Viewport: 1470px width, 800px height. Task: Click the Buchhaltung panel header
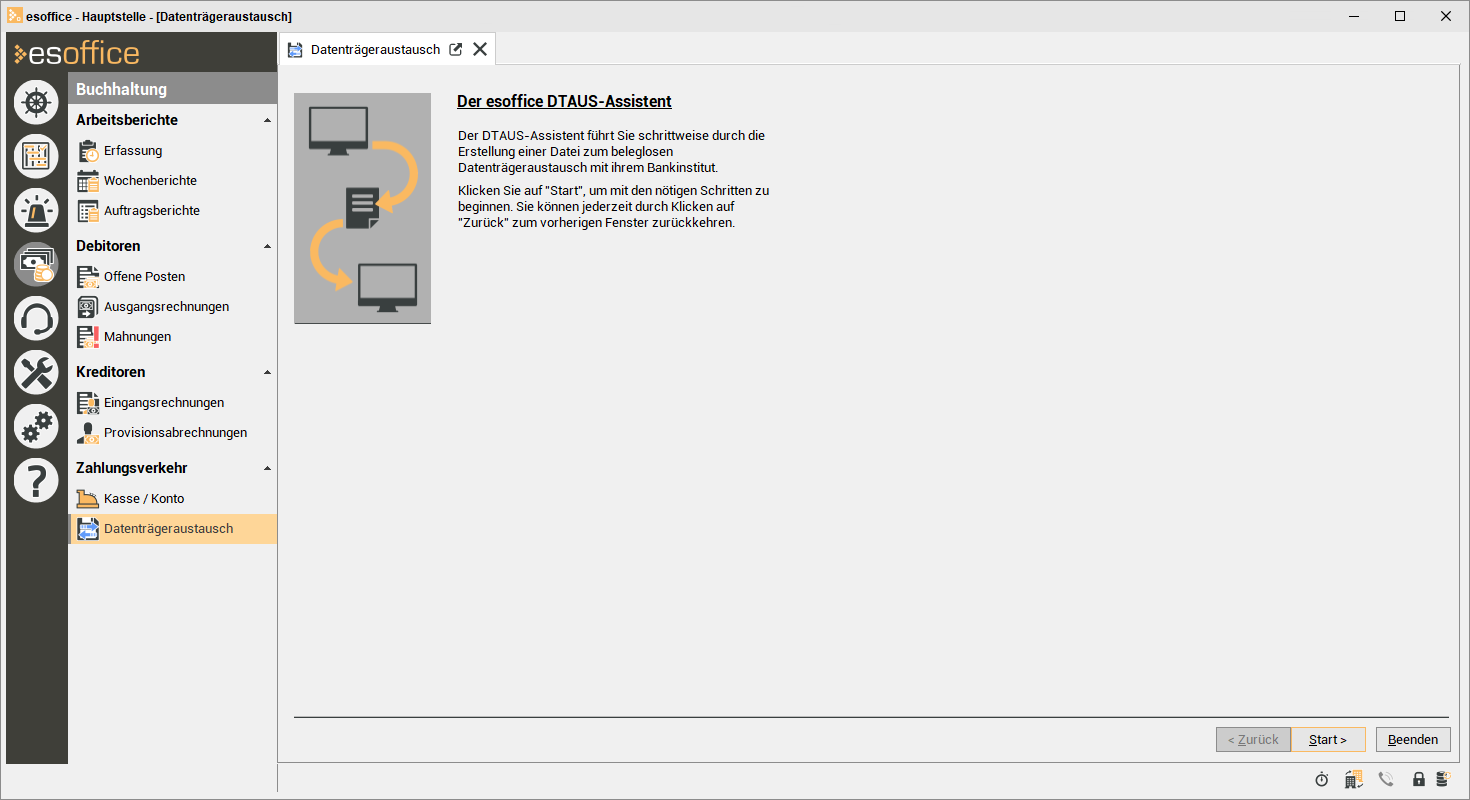click(172, 89)
